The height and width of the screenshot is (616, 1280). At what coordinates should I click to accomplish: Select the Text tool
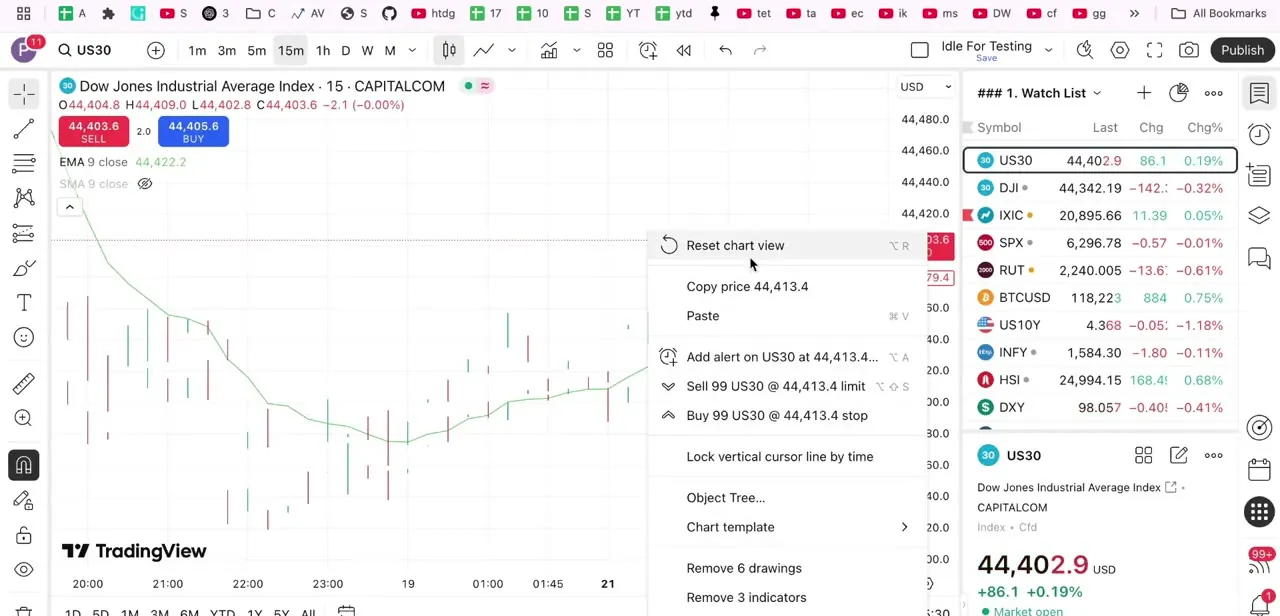(x=24, y=303)
